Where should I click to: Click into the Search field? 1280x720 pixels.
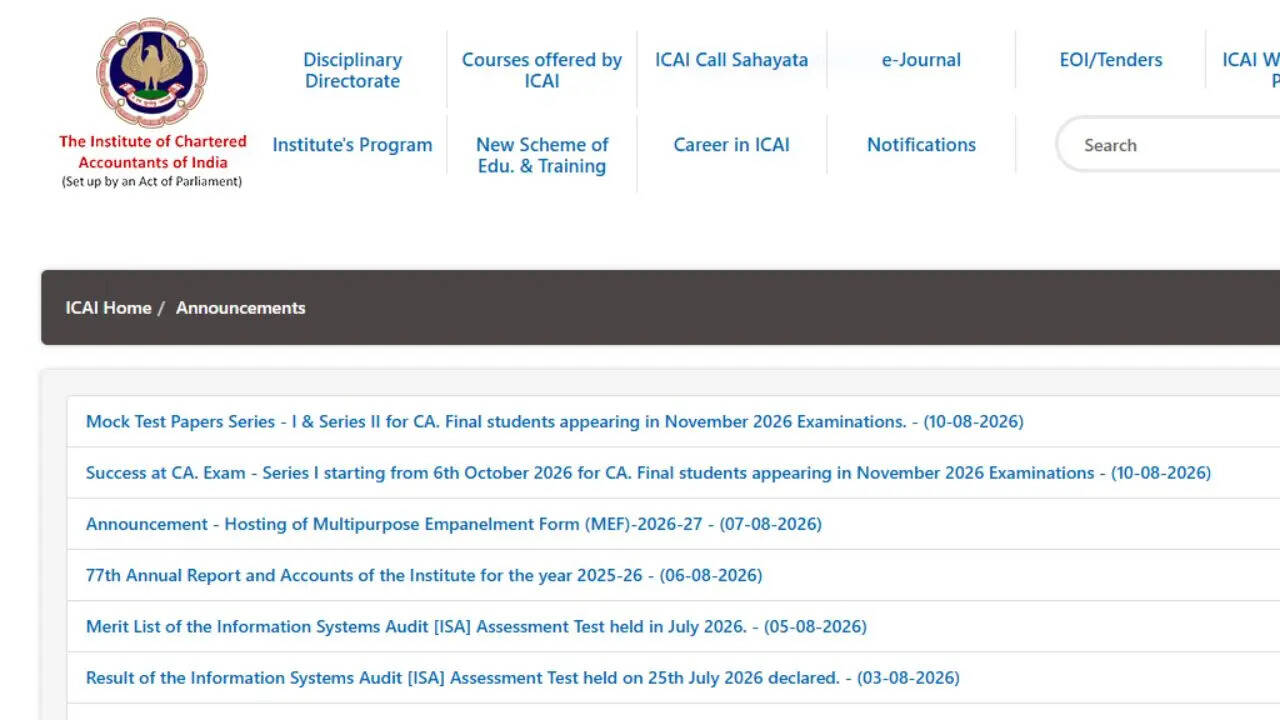[x=1168, y=145]
